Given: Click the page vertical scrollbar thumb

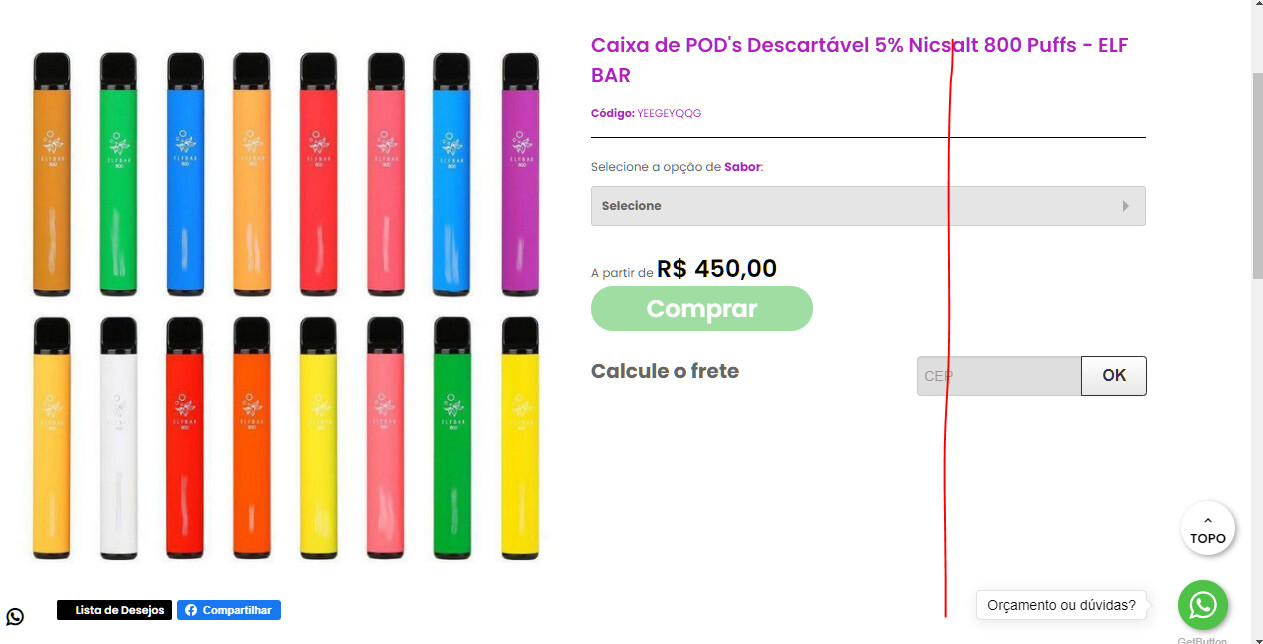Looking at the screenshot, I should [1257, 176].
